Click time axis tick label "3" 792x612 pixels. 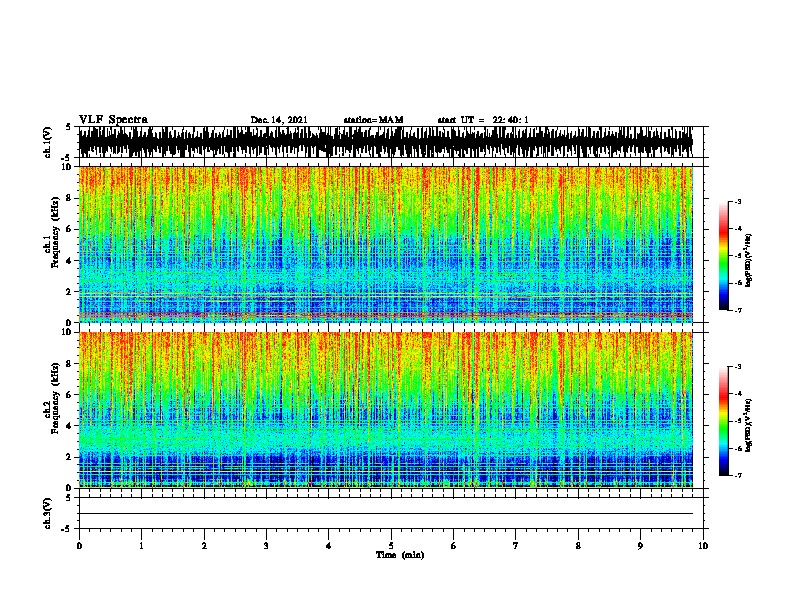coord(266,546)
